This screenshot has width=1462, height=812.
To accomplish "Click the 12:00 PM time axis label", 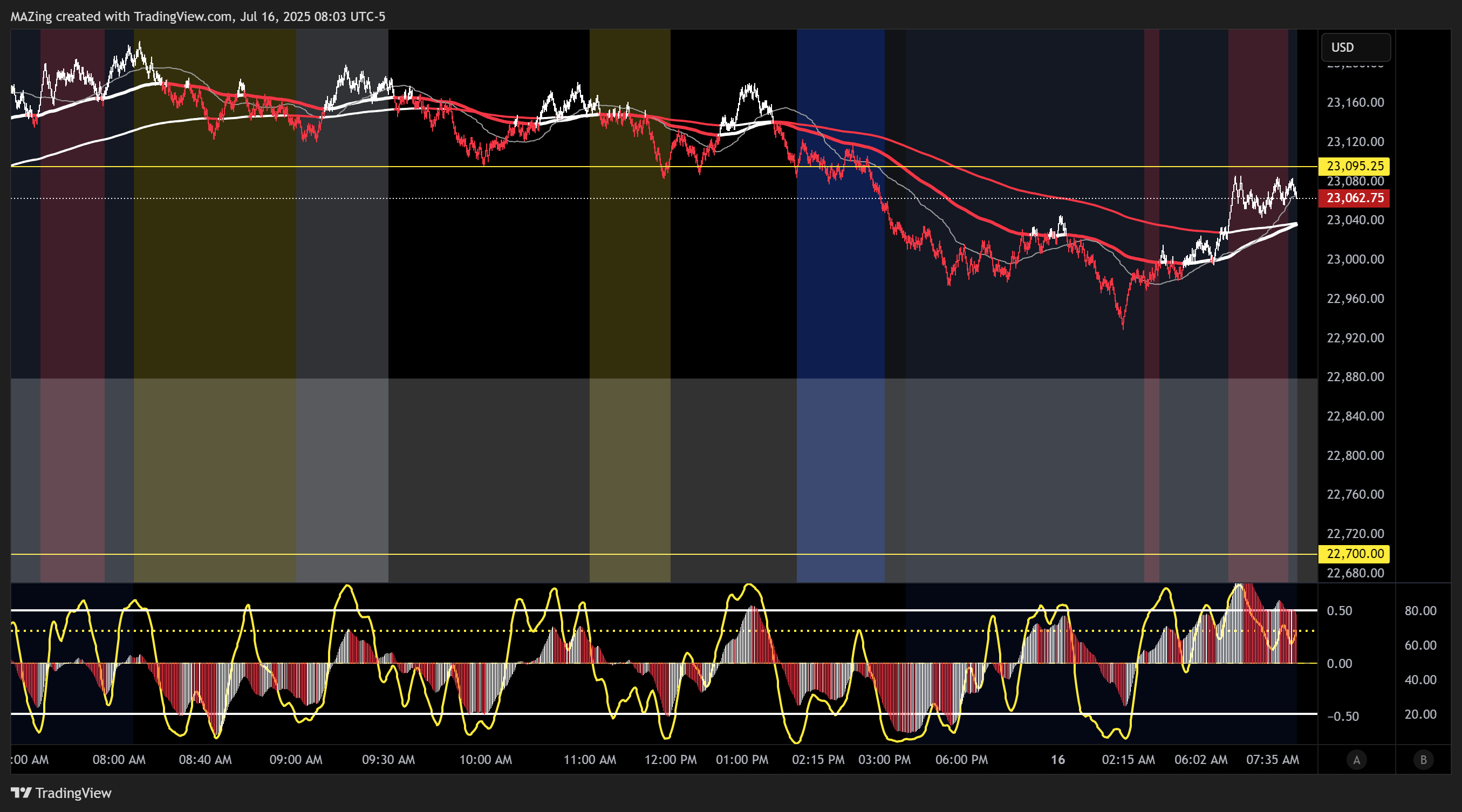I will tap(671, 760).
